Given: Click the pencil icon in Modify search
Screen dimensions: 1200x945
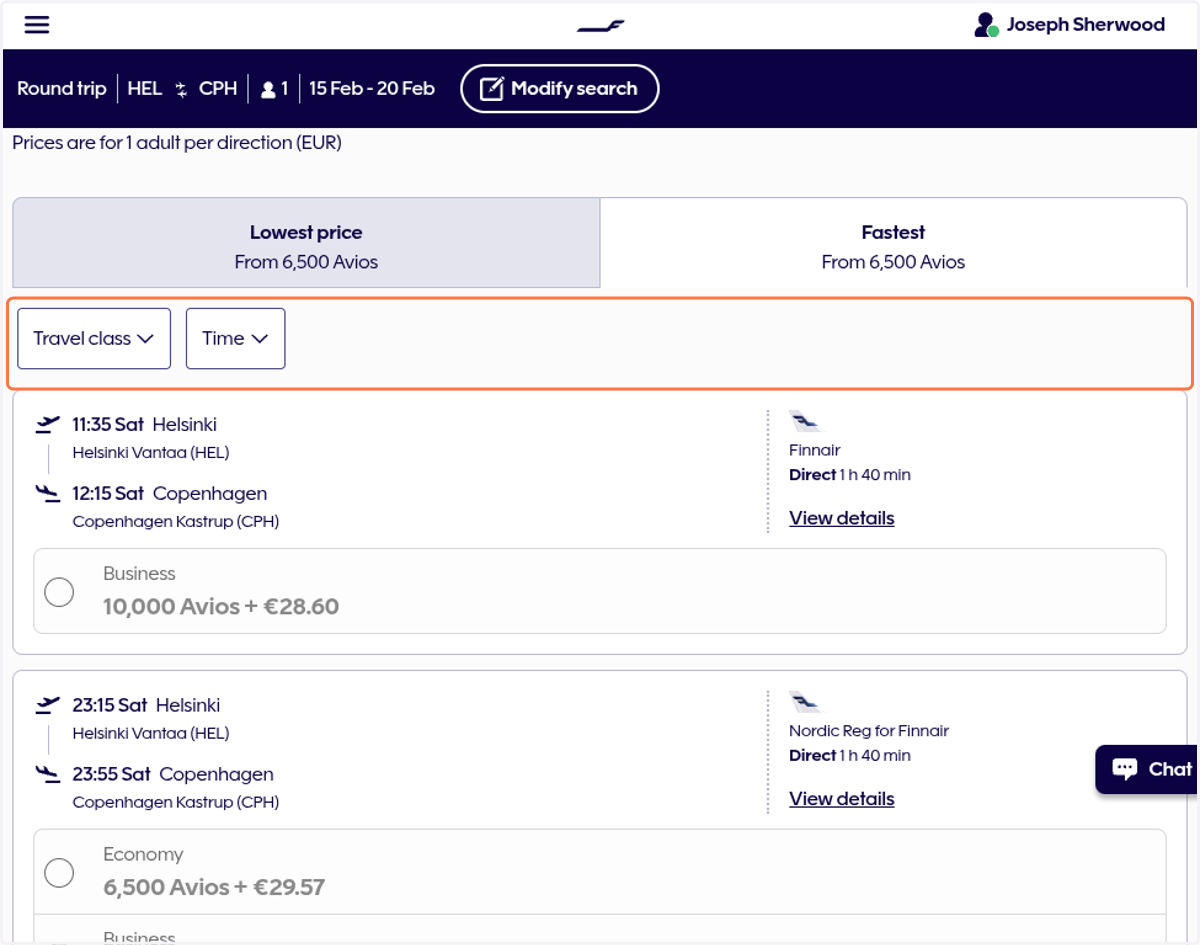Looking at the screenshot, I should [492, 89].
